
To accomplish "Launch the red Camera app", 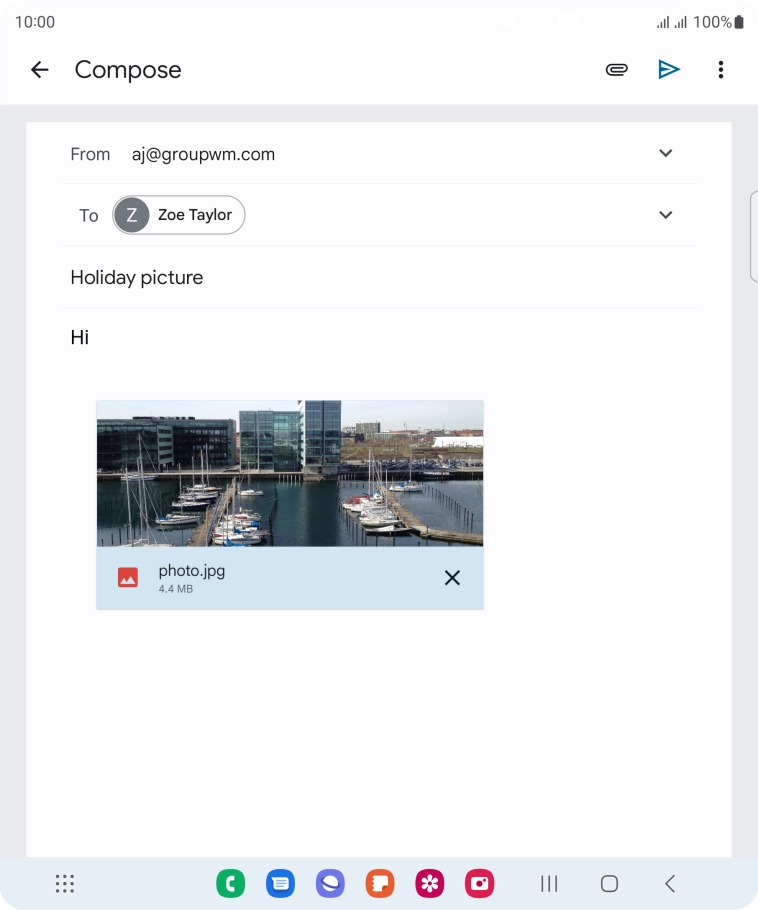I will [480, 883].
